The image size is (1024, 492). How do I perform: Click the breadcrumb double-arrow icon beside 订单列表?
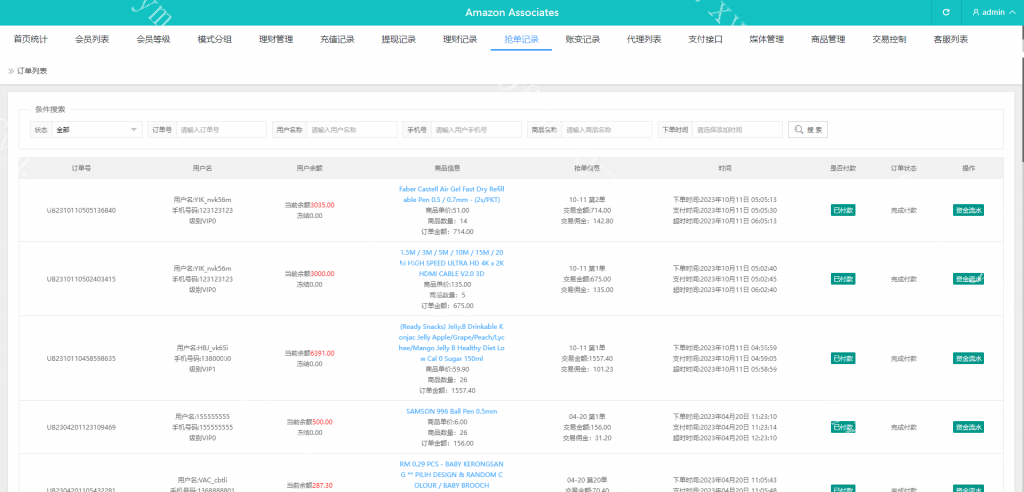tap(11, 71)
